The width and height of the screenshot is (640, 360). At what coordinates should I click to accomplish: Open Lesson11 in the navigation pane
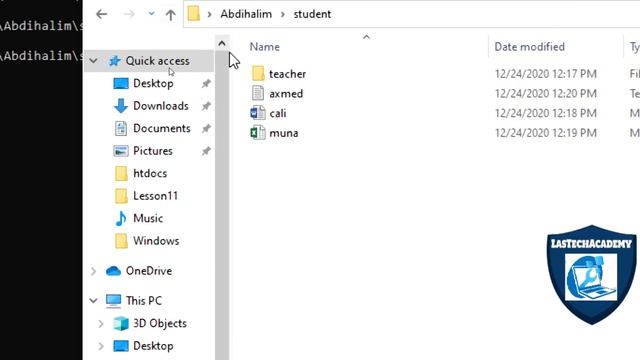[x=156, y=196]
